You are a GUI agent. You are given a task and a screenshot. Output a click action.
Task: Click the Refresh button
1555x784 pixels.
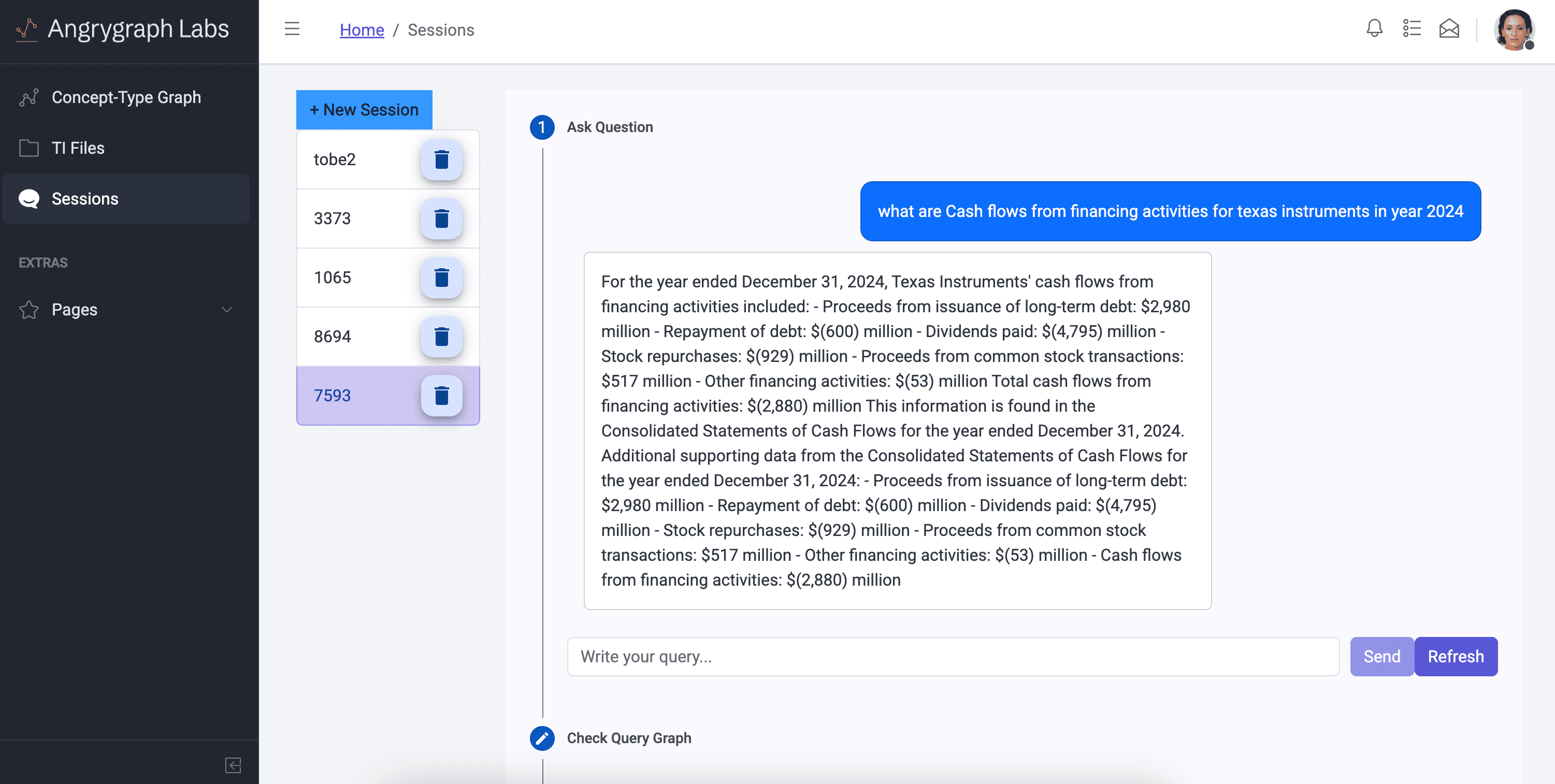click(x=1456, y=656)
